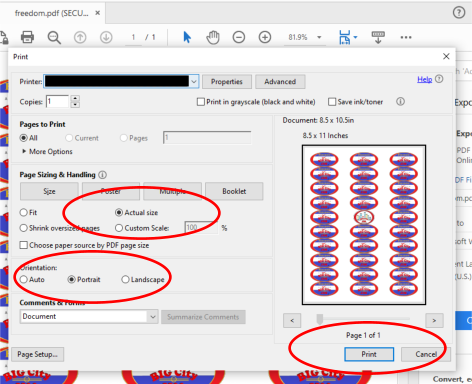Open the find magnifier tool in the toolbar
This screenshot has width=472, height=384.
click(x=54, y=37)
